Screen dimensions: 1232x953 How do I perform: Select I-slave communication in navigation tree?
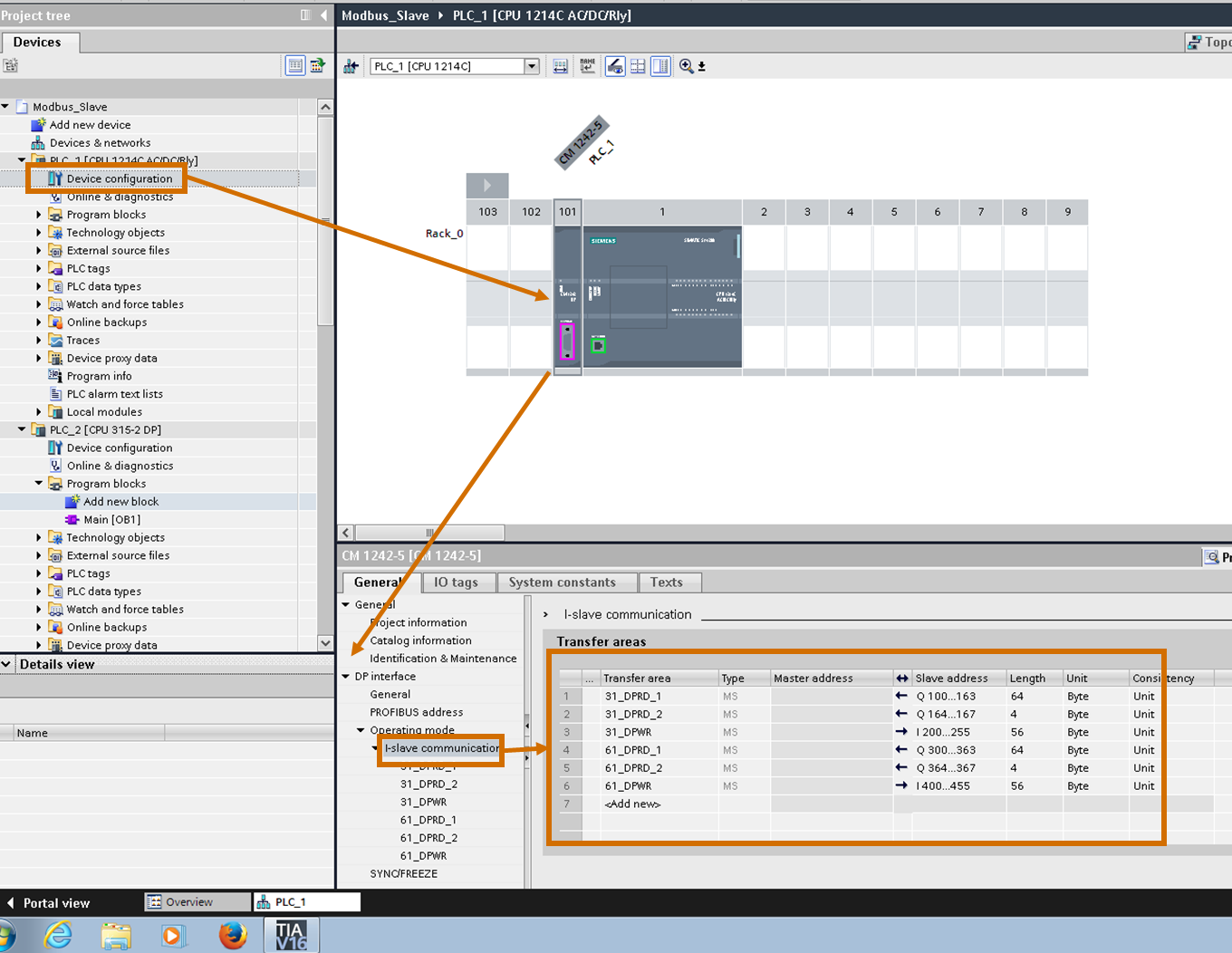coord(441,748)
